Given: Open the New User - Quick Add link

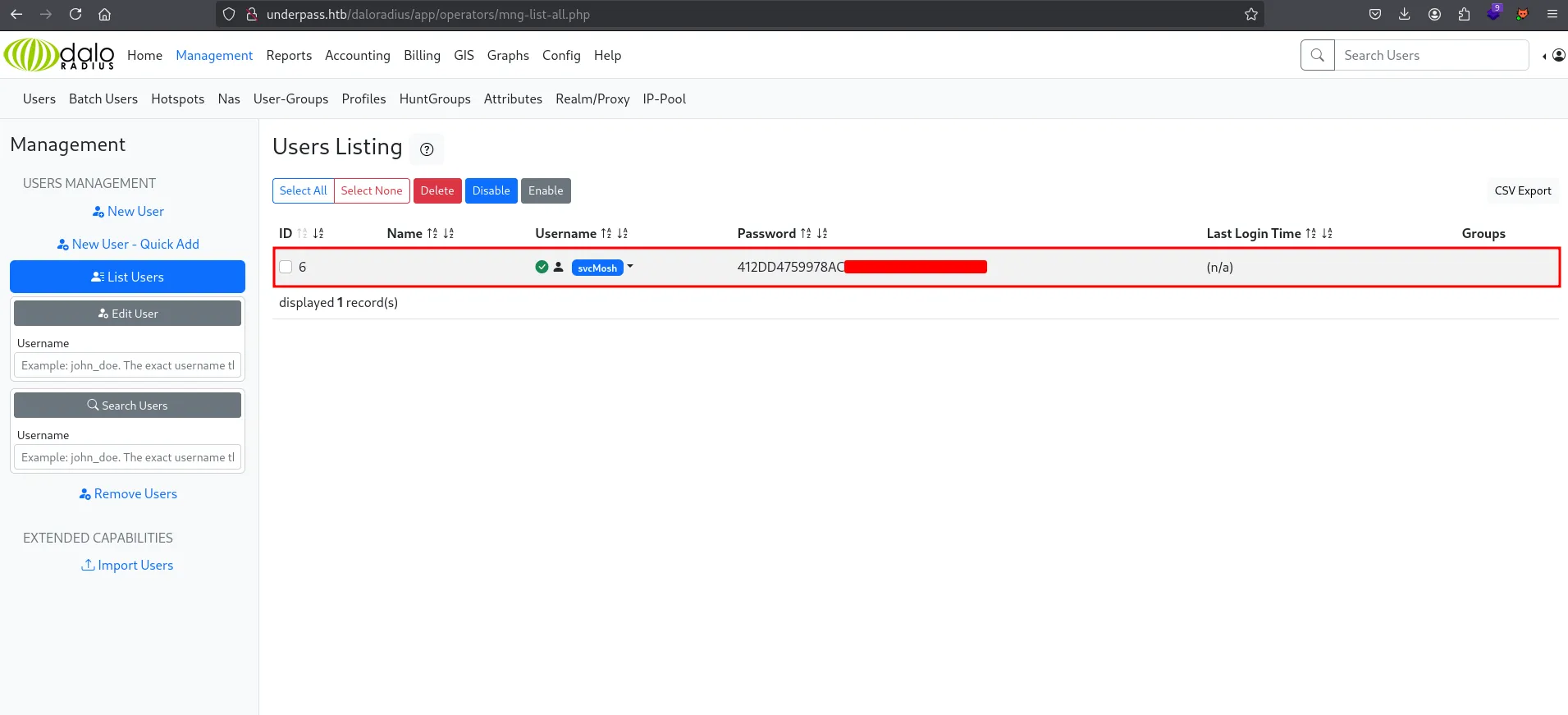Looking at the screenshot, I should 128,244.
